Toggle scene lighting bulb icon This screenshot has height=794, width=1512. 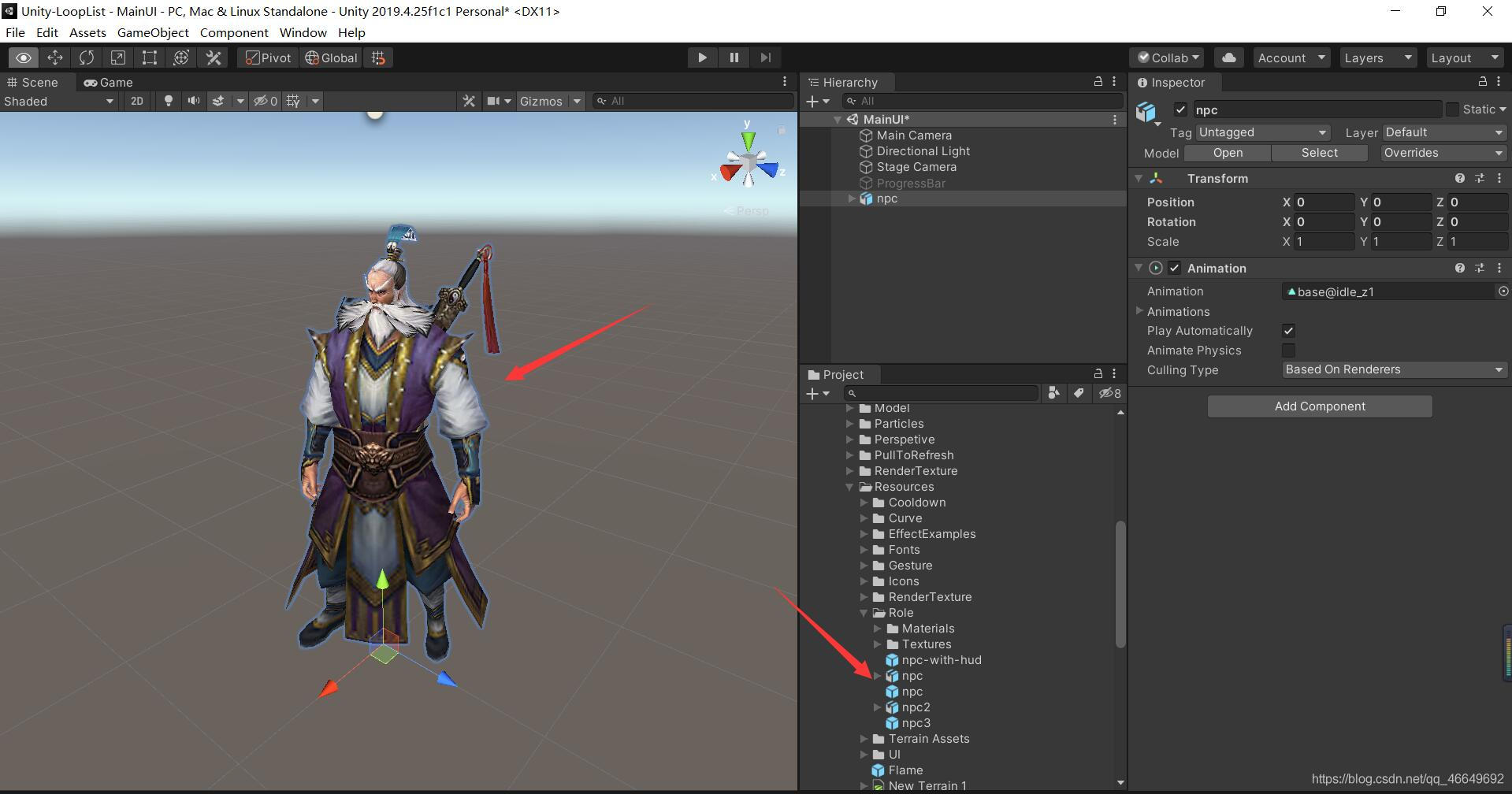click(168, 101)
